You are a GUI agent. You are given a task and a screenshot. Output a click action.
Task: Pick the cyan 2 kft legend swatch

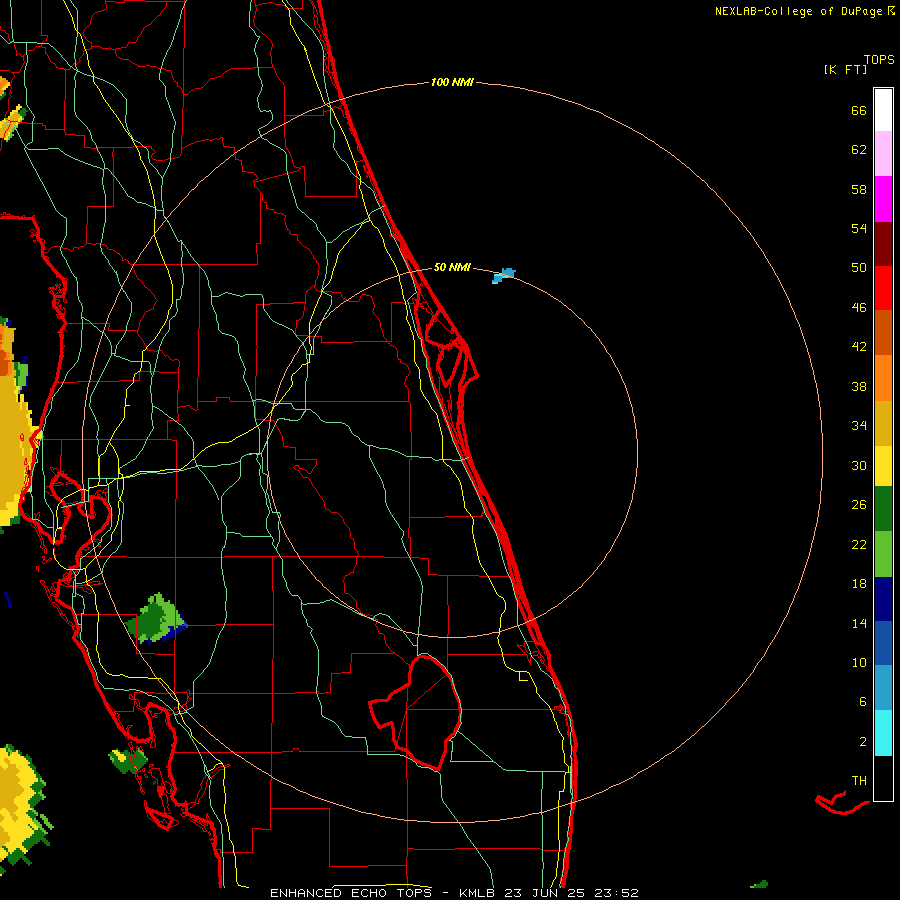[883, 733]
